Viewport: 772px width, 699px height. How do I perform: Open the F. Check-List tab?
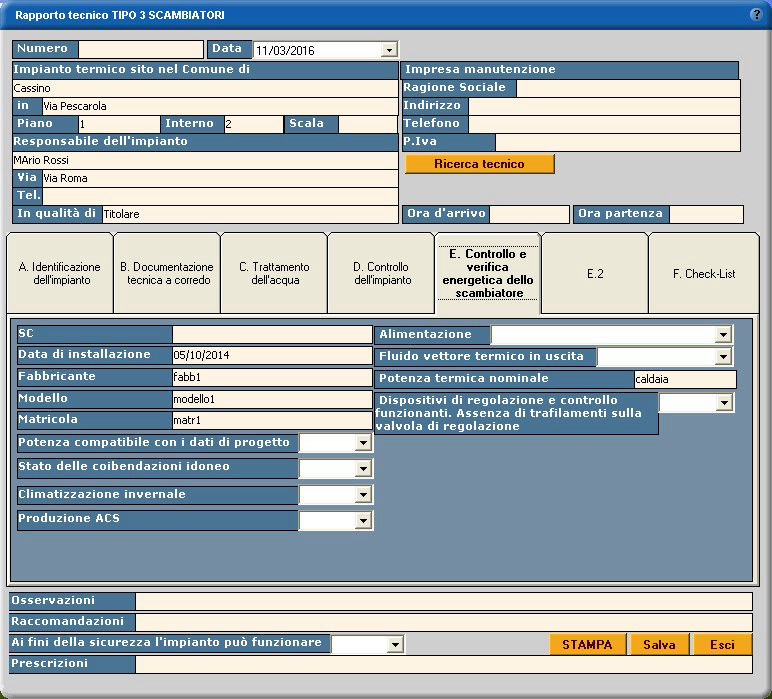704,273
